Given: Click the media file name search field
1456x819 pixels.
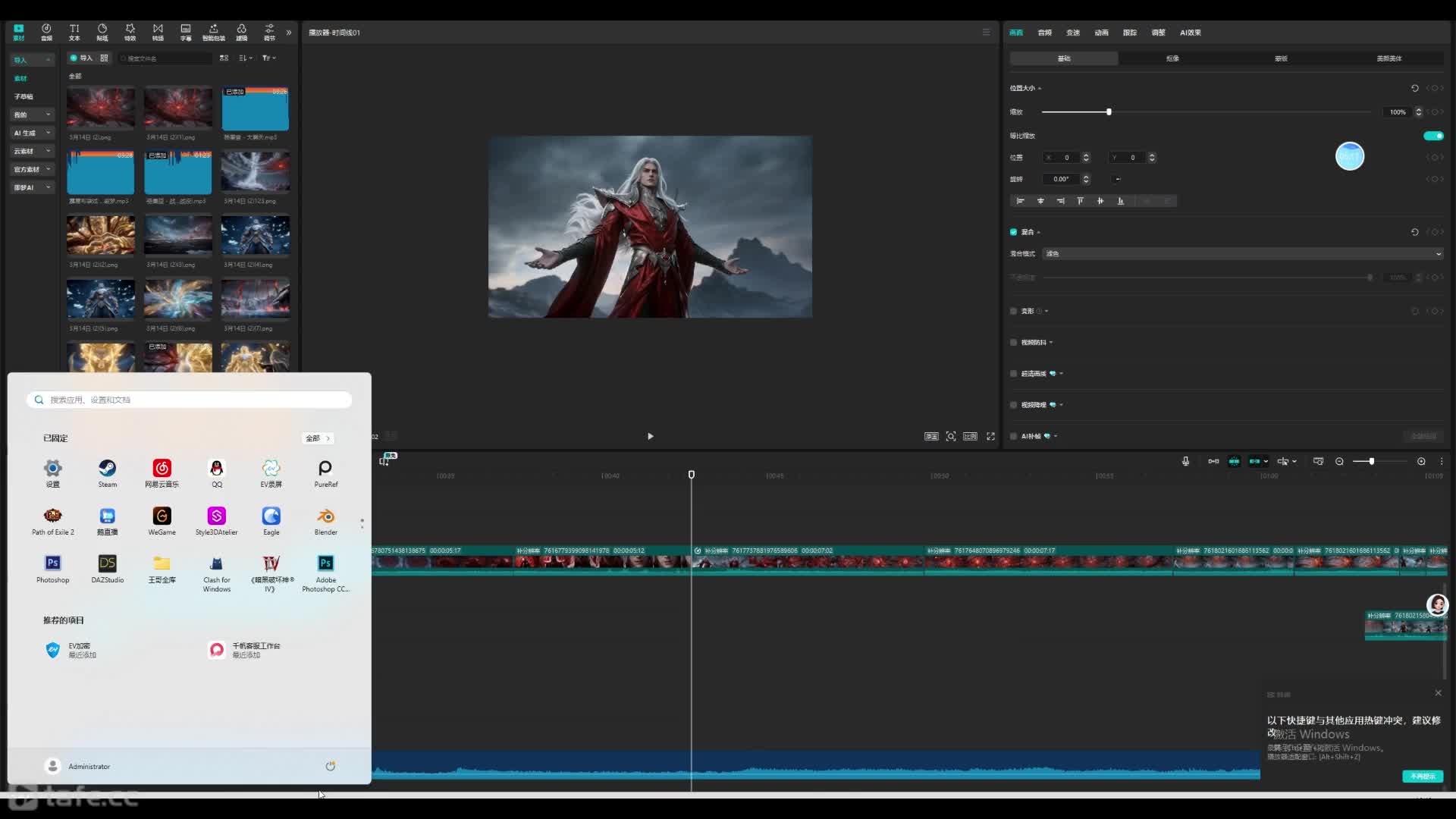Looking at the screenshot, I should (165, 58).
